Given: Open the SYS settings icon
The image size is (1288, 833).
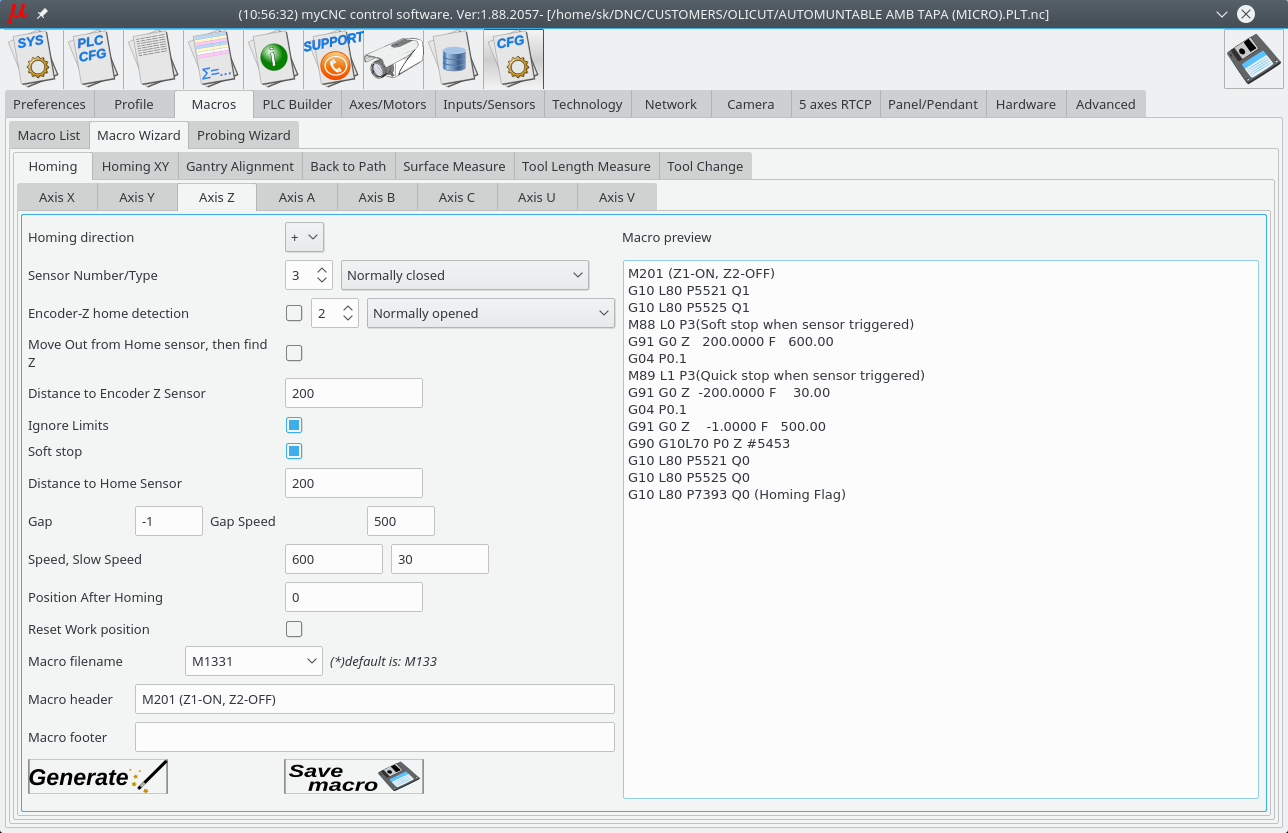Looking at the screenshot, I should pos(34,59).
